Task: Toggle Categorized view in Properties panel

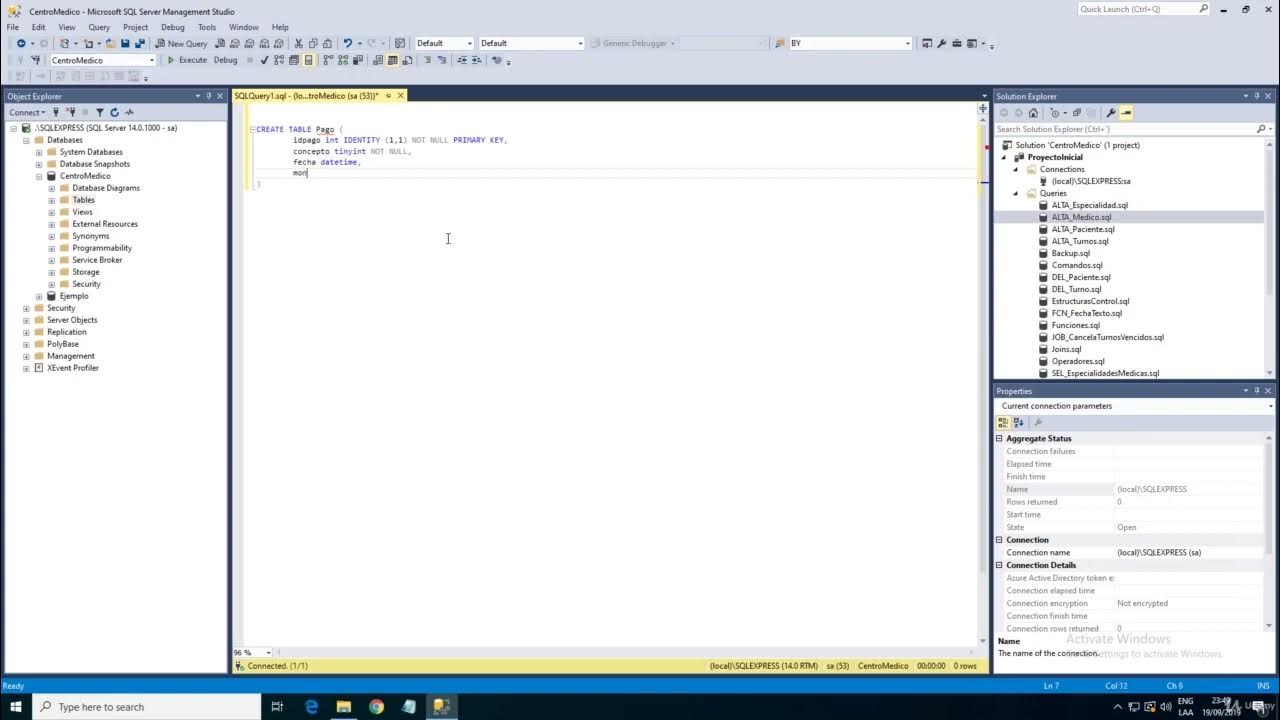Action: point(1003,422)
